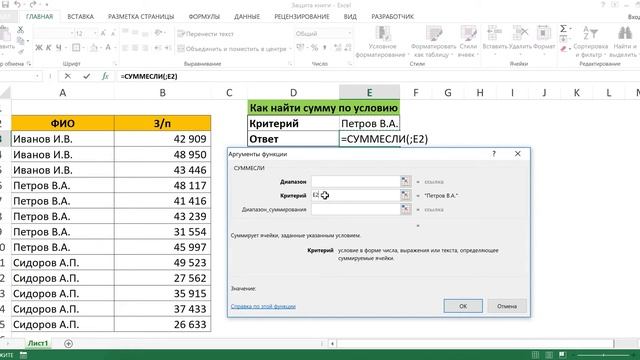This screenshot has height=360, width=640.
Task: Click the formula bar text =СУММЕСЛИ(;E2)
Action: click(x=149, y=76)
